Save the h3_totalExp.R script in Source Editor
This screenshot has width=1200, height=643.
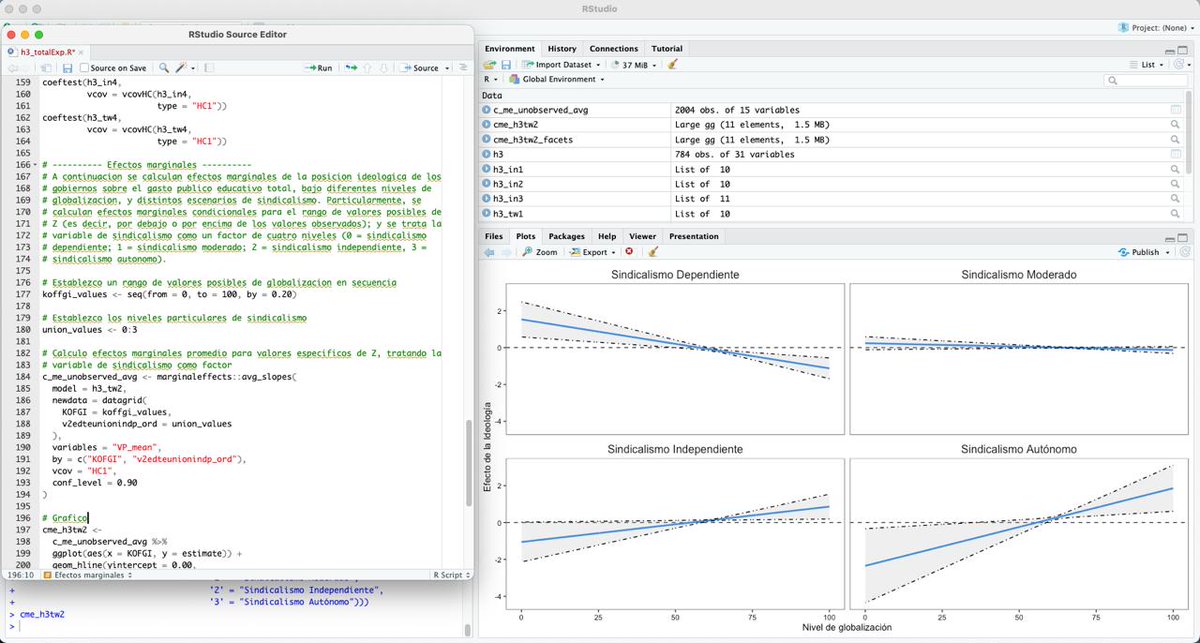click(x=68, y=68)
